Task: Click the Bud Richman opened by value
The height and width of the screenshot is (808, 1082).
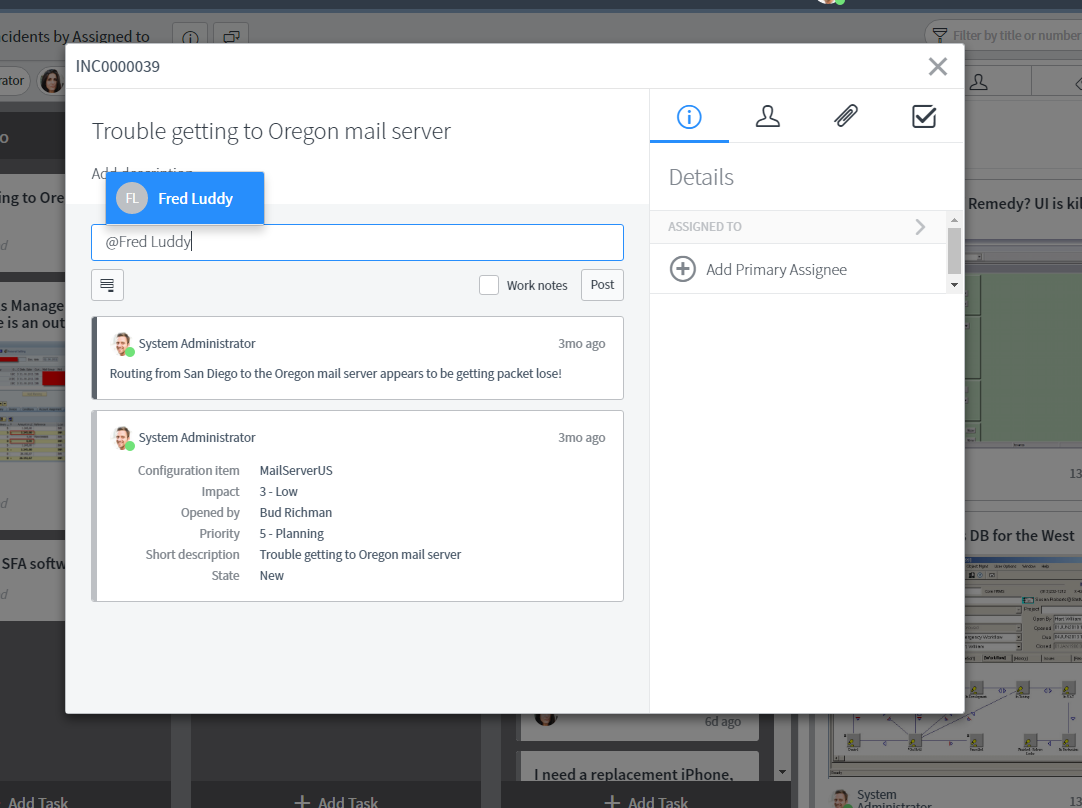Action: coord(295,513)
